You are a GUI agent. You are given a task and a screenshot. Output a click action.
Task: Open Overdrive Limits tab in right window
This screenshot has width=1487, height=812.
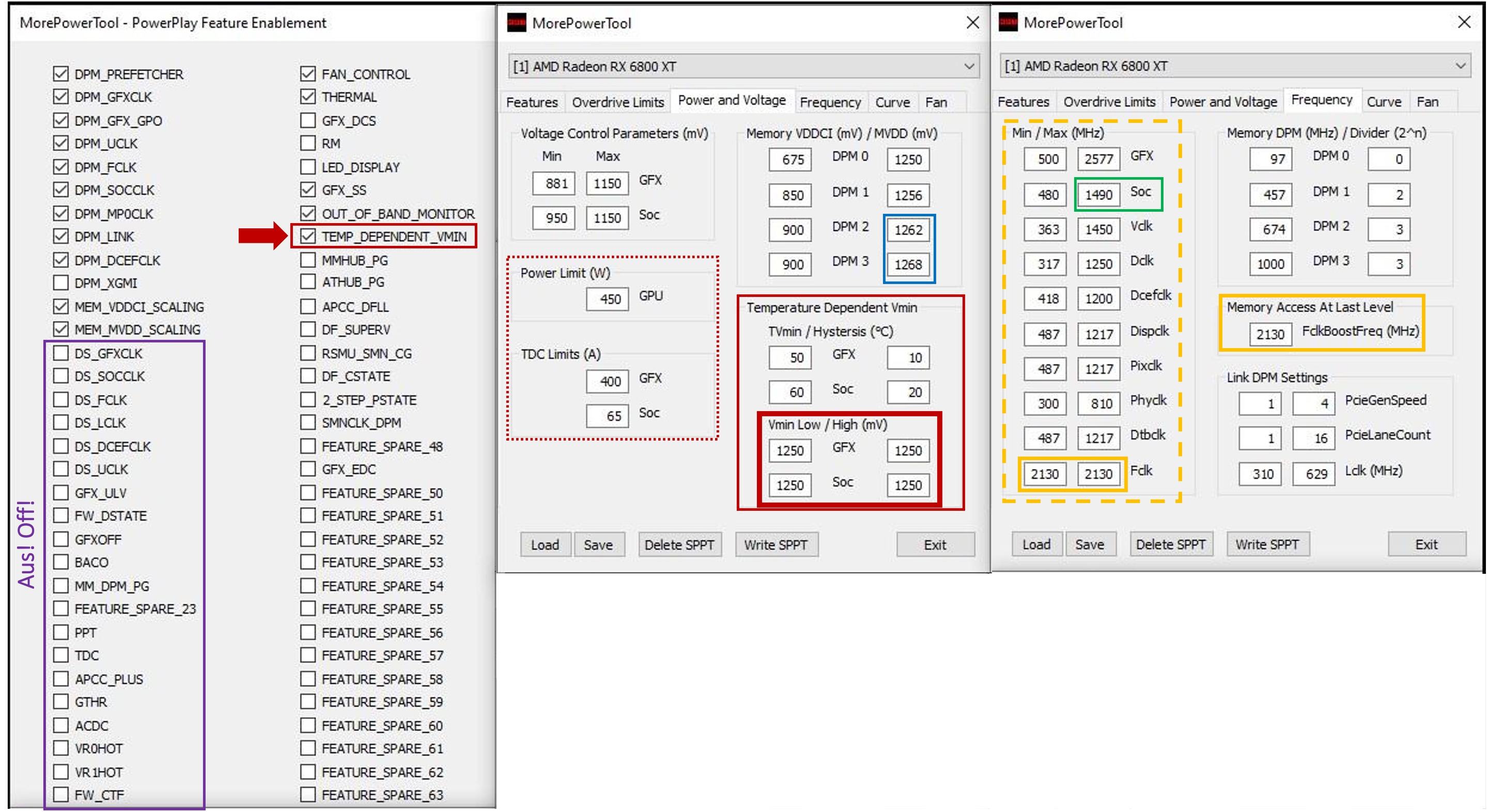(1109, 102)
